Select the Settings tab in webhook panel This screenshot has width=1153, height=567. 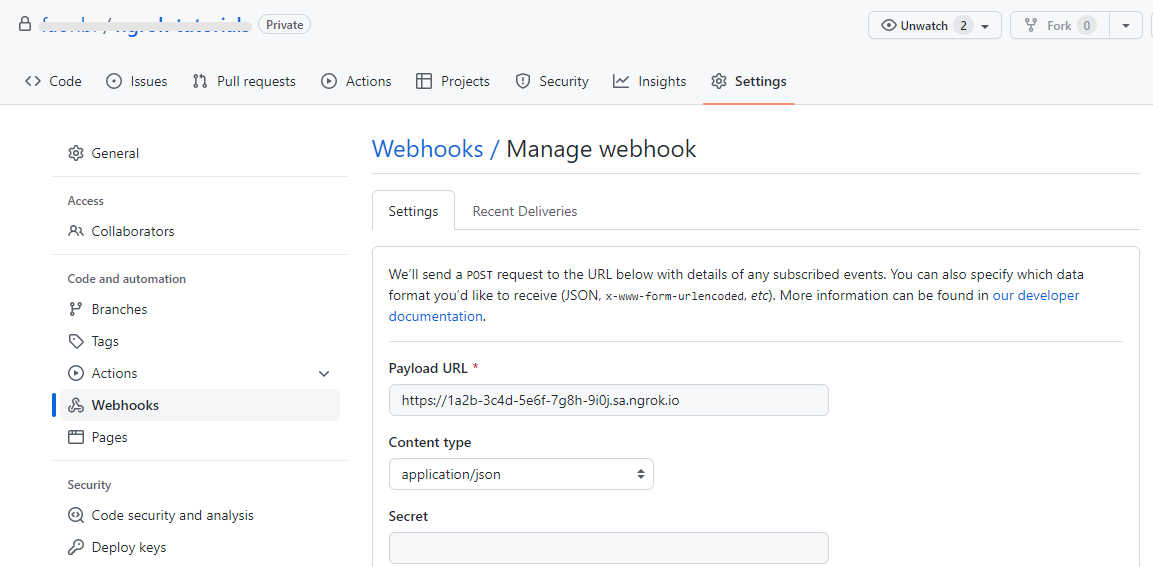pyautogui.click(x=413, y=211)
